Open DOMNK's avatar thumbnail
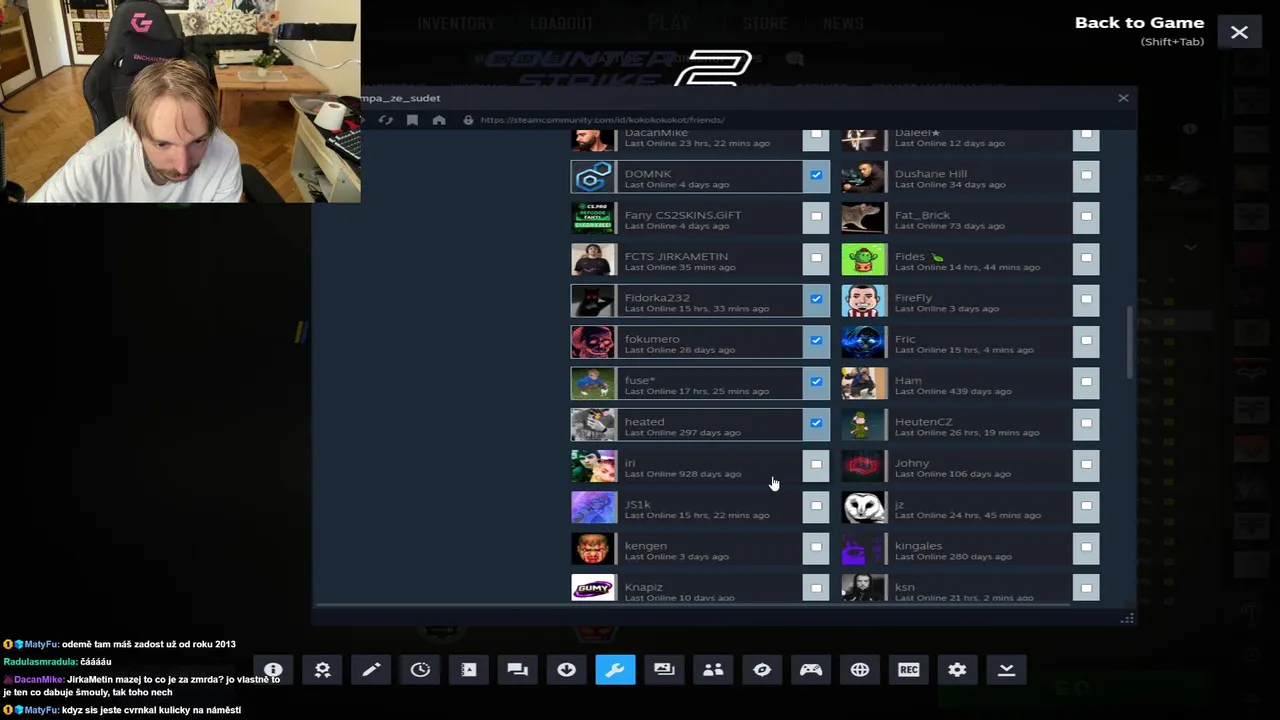The image size is (1280, 720). pos(593,177)
